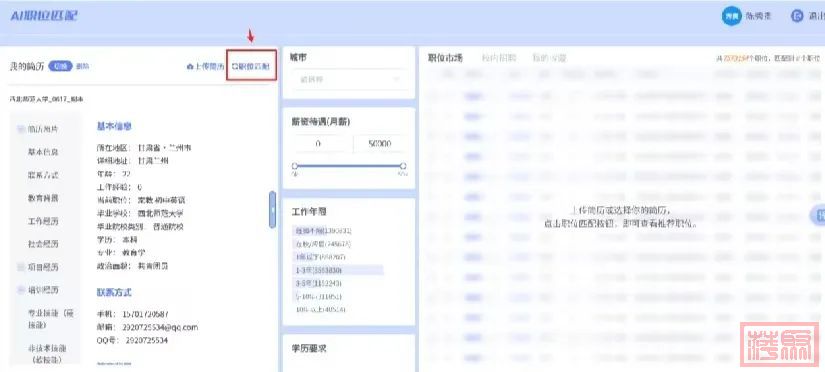
Task: Click the blue 切换 badge beside 我的简历
Action: pyautogui.click(x=60, y=66)
